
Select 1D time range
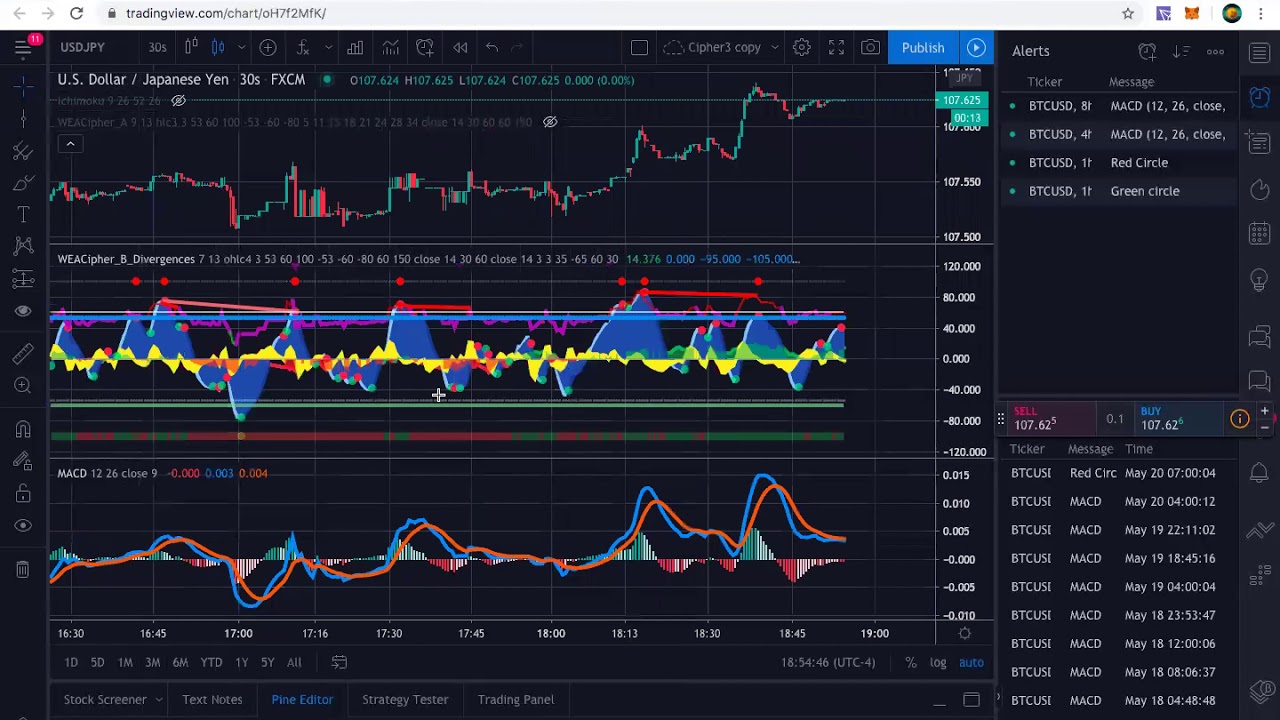click(x=71, y=662)
